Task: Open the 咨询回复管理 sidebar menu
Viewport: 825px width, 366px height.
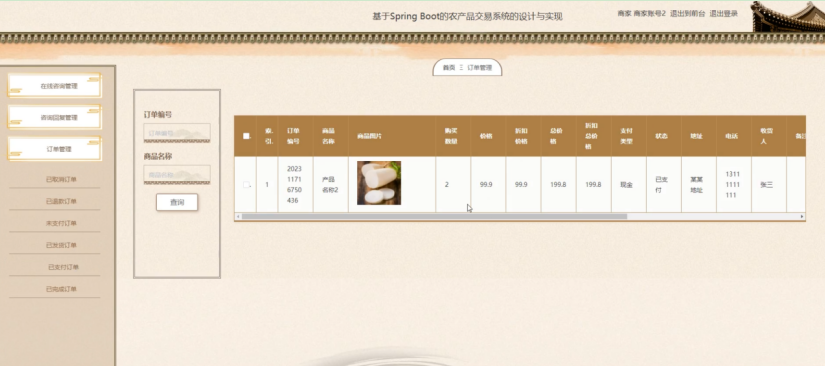Action: click(55, 117)
